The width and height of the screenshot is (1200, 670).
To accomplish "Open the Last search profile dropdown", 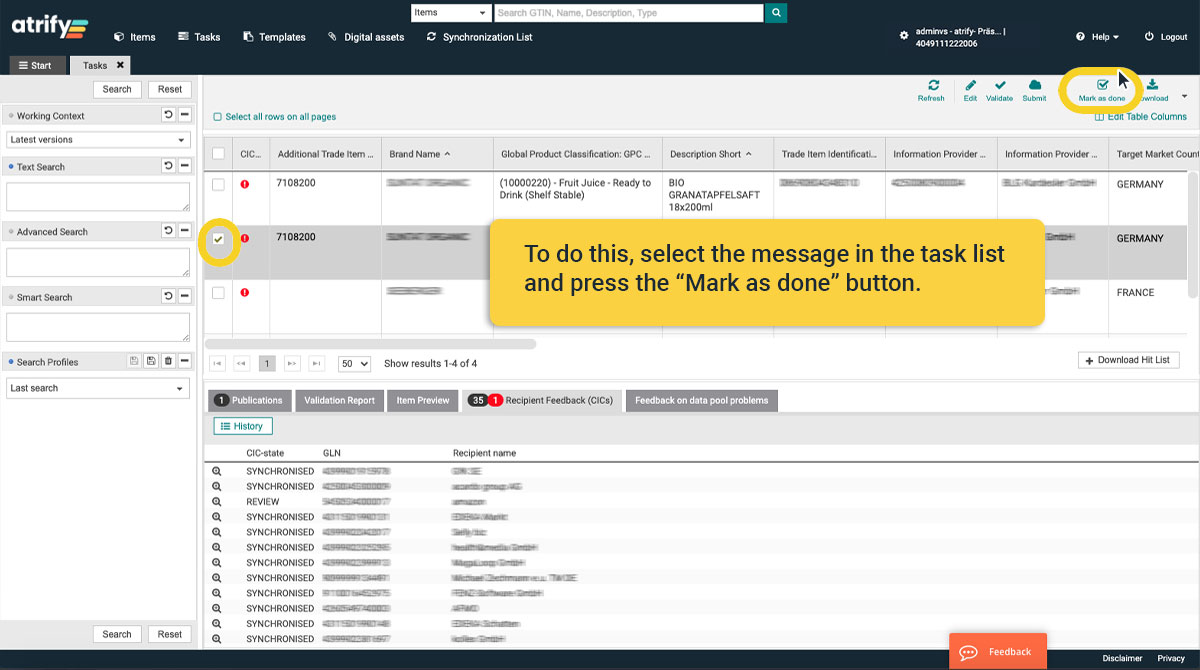I will 98,388.
